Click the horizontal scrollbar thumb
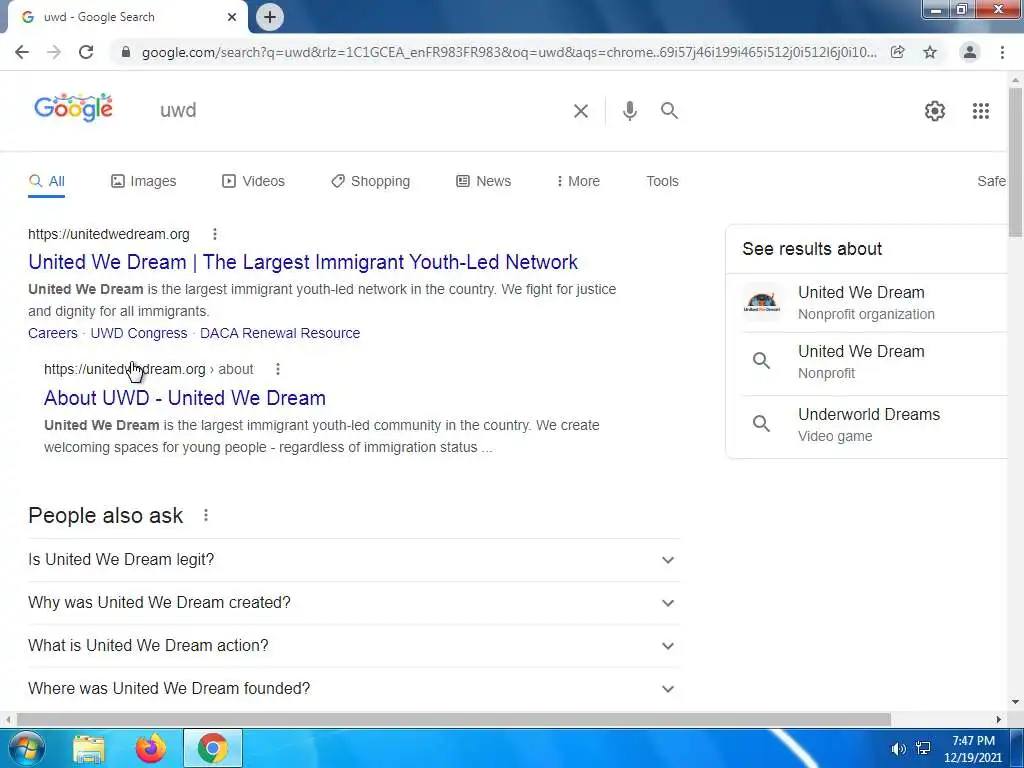This screenshot has height=768, width=1024. pos(454,719)
